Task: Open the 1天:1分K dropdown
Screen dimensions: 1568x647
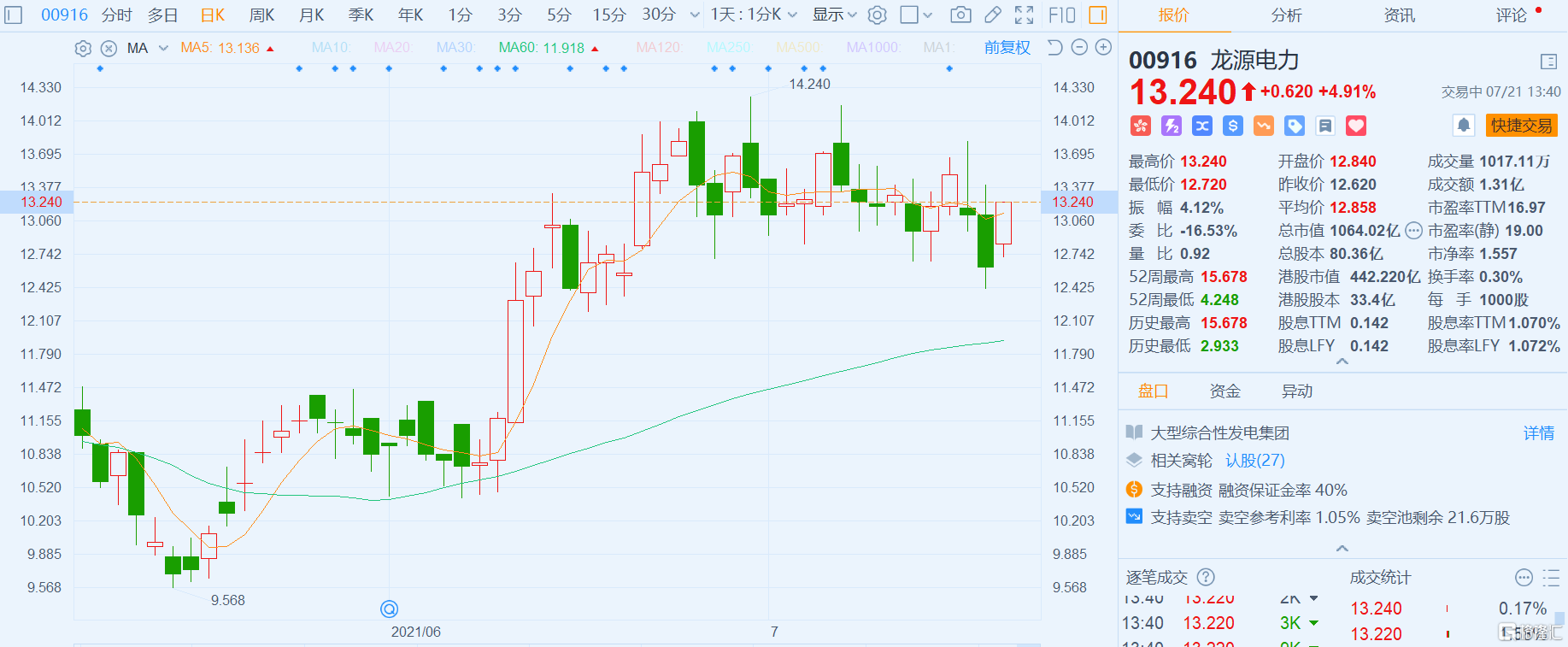Action: pos(754,15)
